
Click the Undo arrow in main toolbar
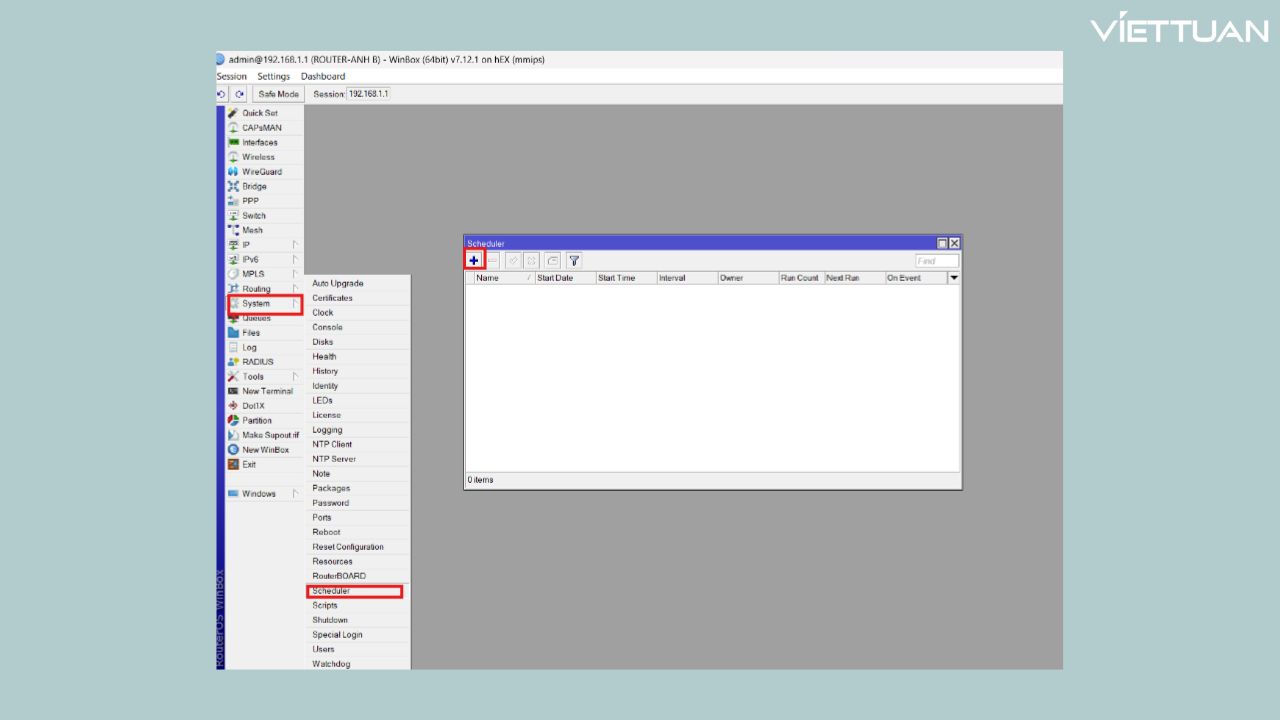222,94
